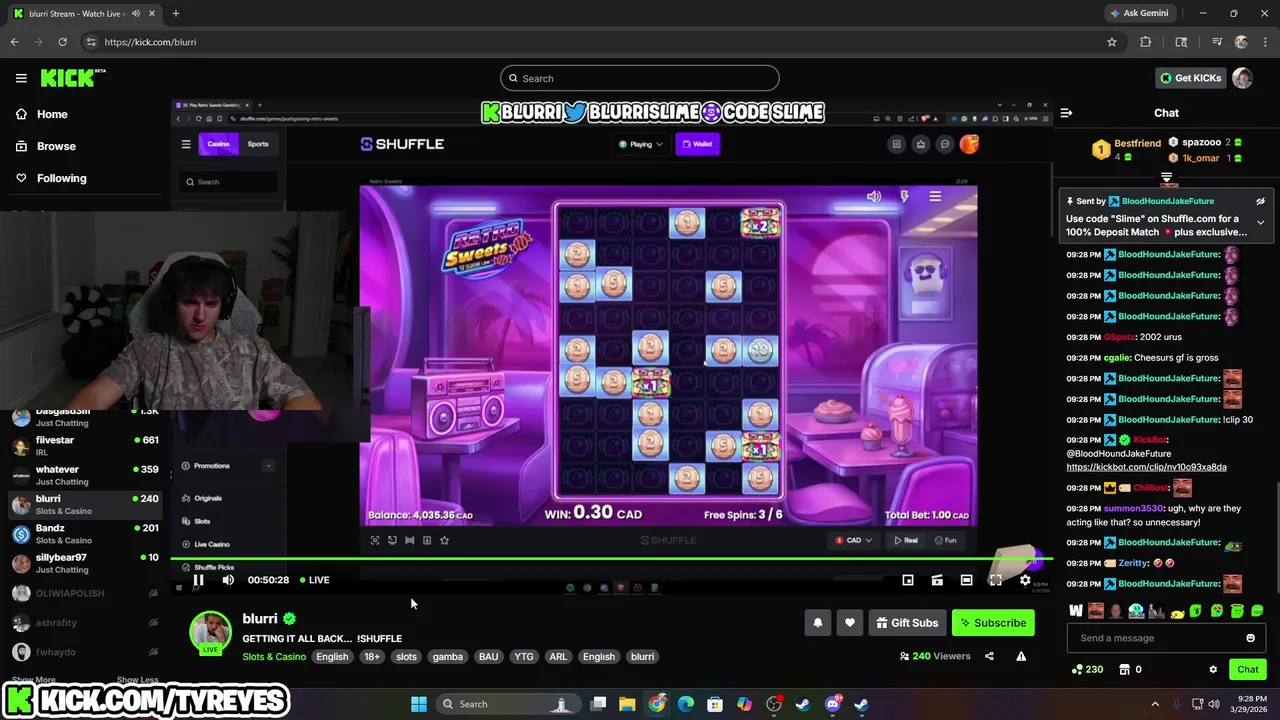Open Discord from taskbar

[x=833, y=704]
